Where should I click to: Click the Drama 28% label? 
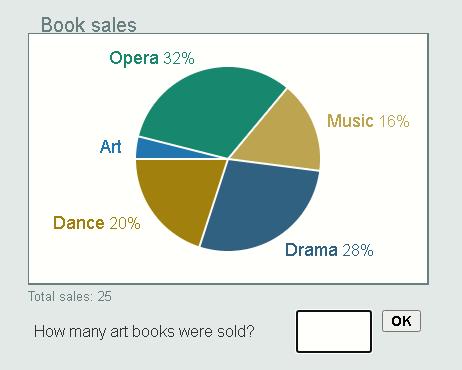coord(329,250)
